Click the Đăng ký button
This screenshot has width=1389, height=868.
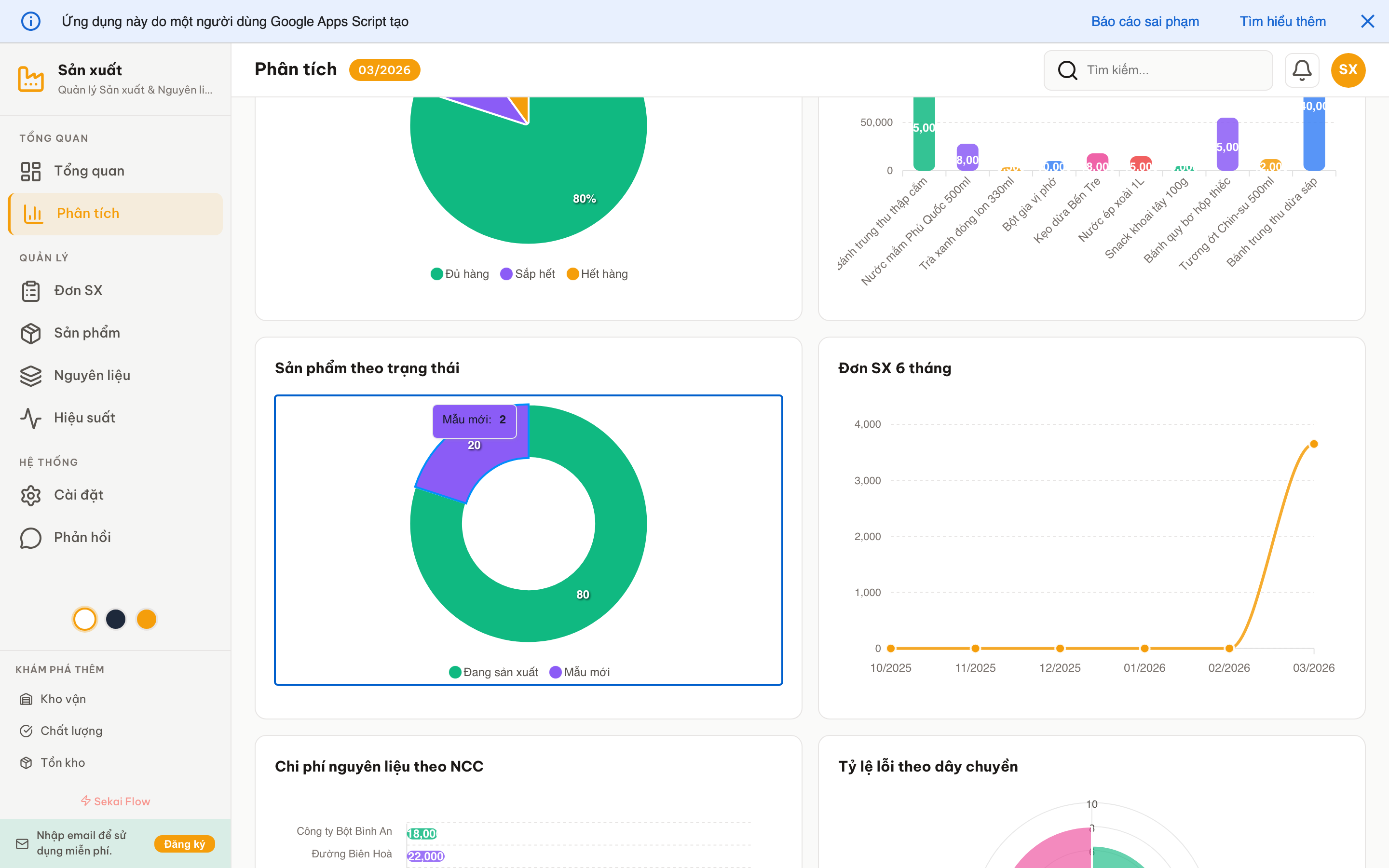pos(184,843)
